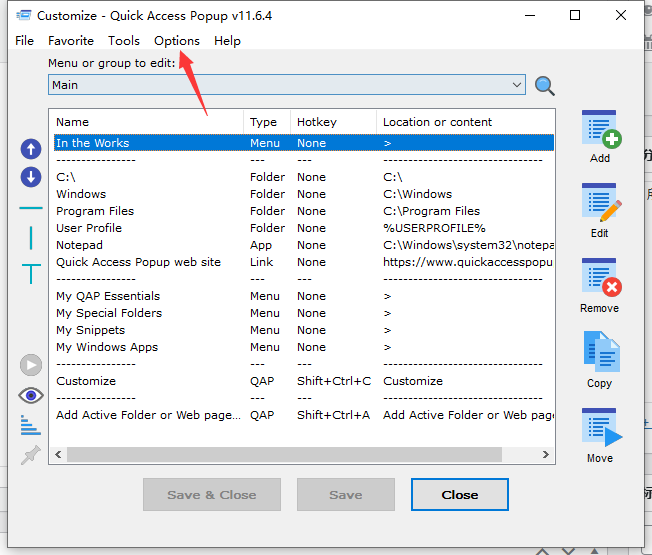Click the Type column header

coord(267,122)
